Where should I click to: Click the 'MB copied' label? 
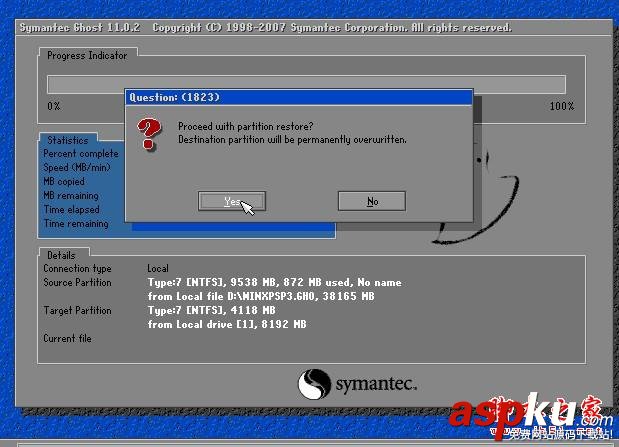64,182
